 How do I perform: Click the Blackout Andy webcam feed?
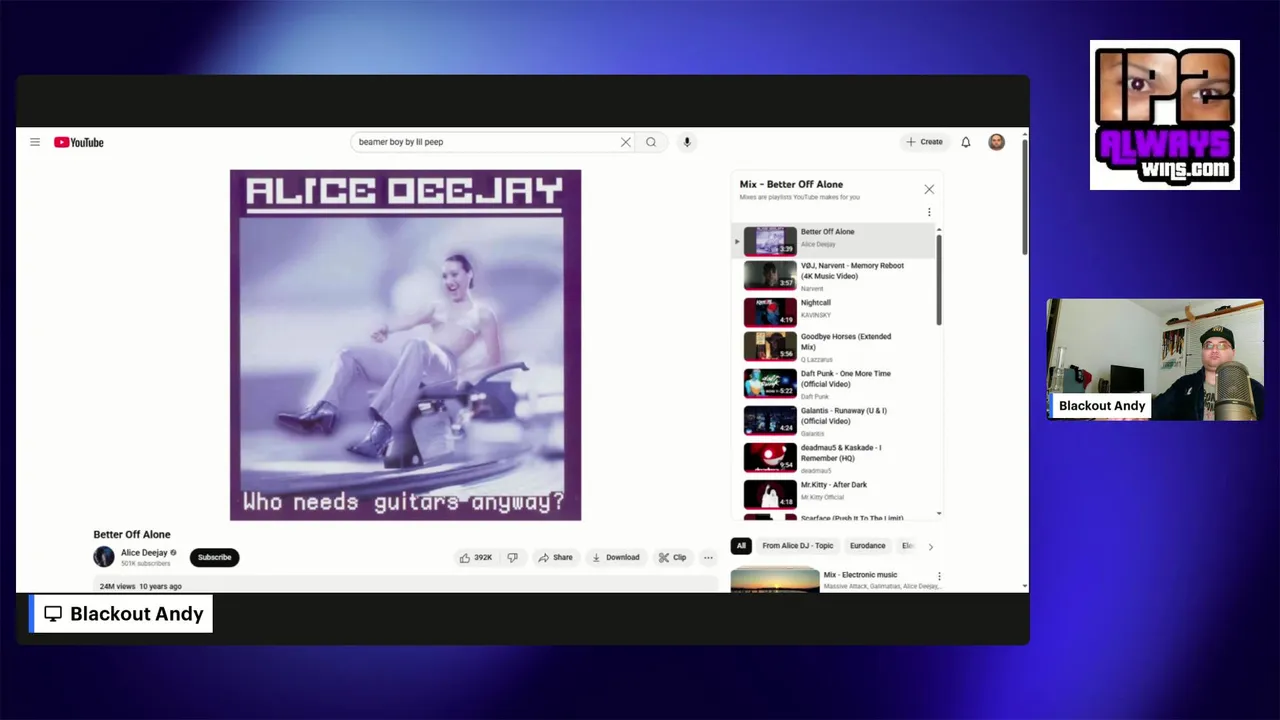tap(1155, 359)
